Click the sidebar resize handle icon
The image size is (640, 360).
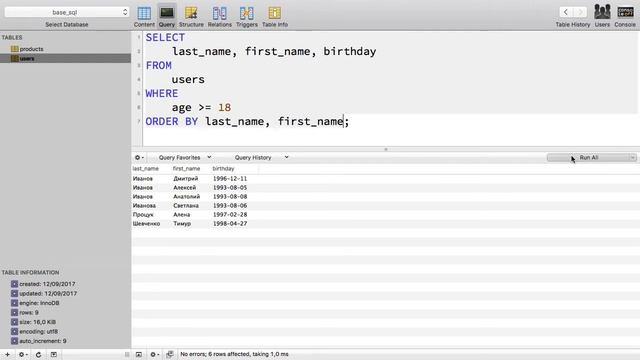click(x=127, y=354)
